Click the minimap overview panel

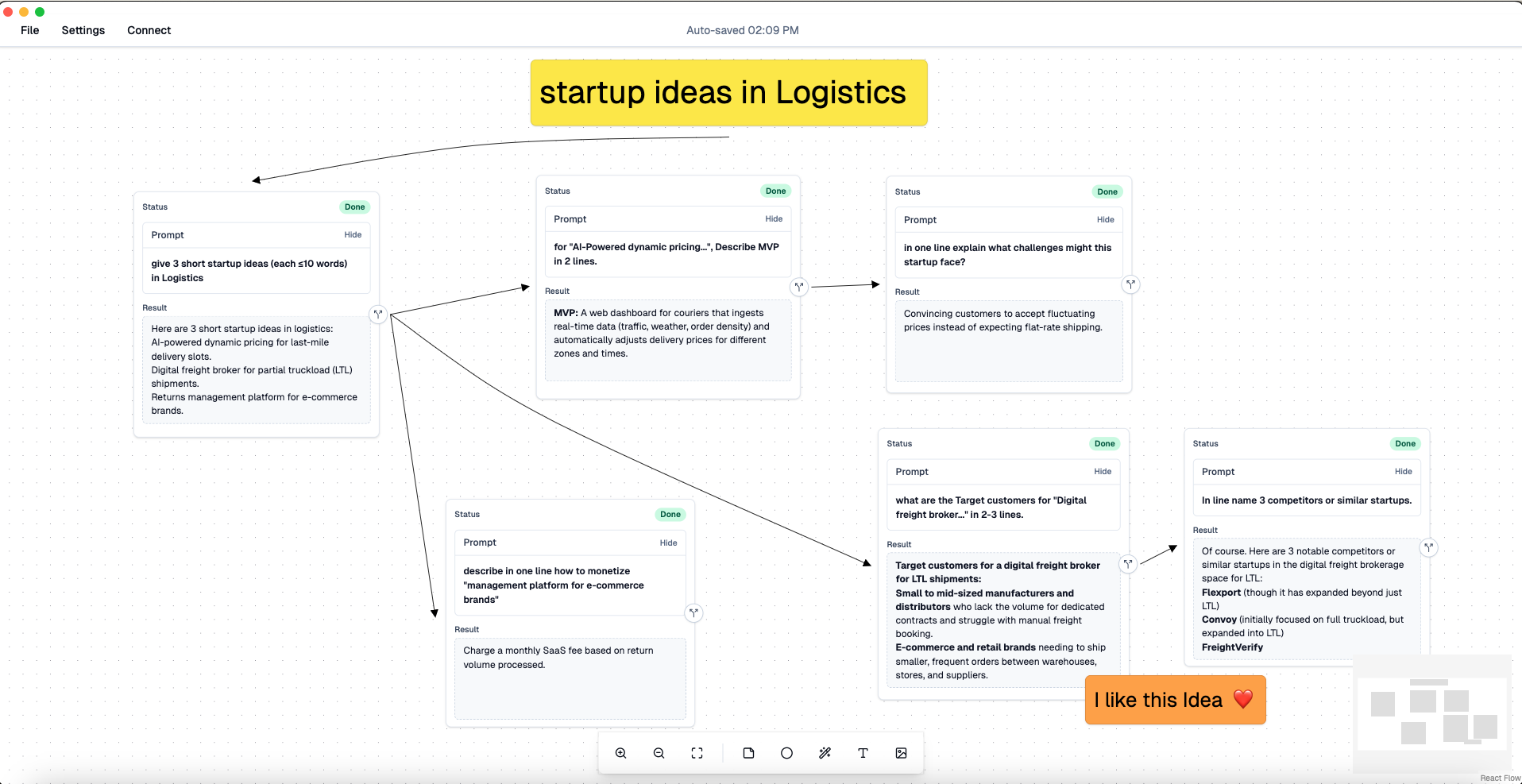pos(1432,713)
